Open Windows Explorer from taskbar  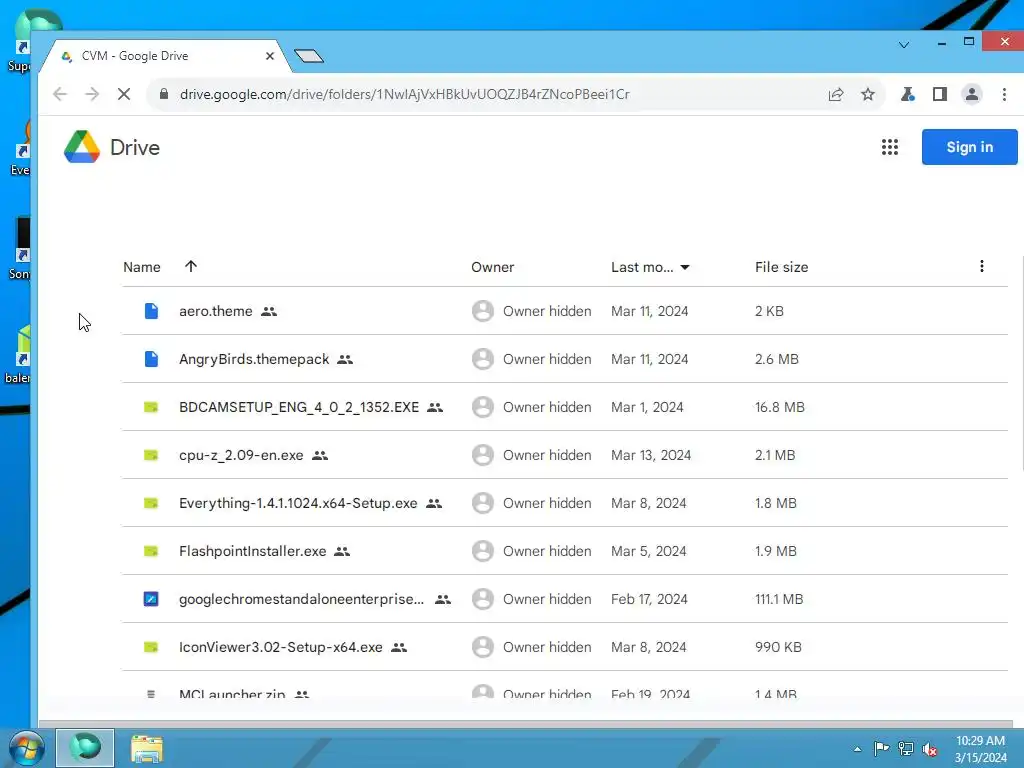click(146, 748)
